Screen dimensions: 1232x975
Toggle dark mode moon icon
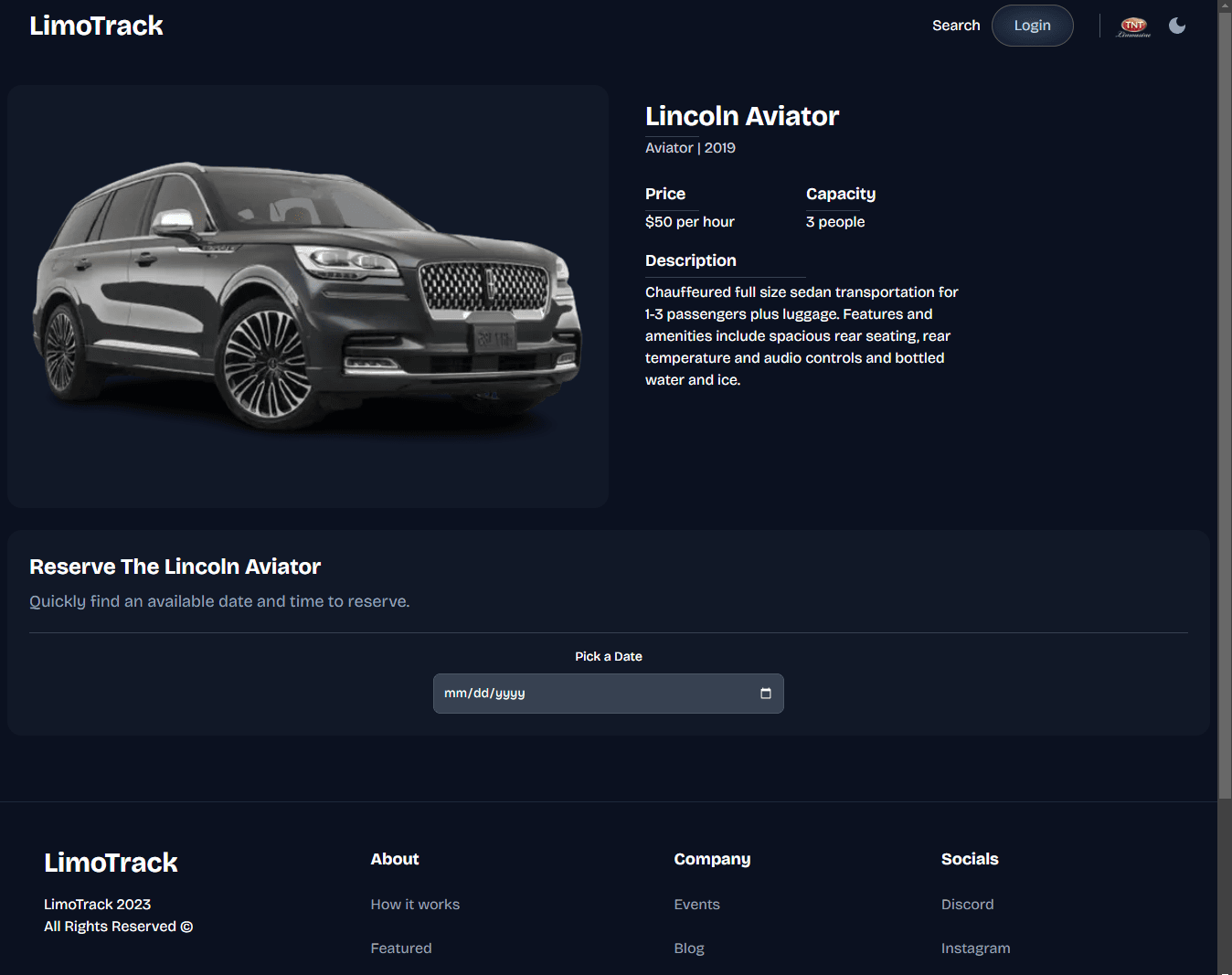coord(1177,26)
